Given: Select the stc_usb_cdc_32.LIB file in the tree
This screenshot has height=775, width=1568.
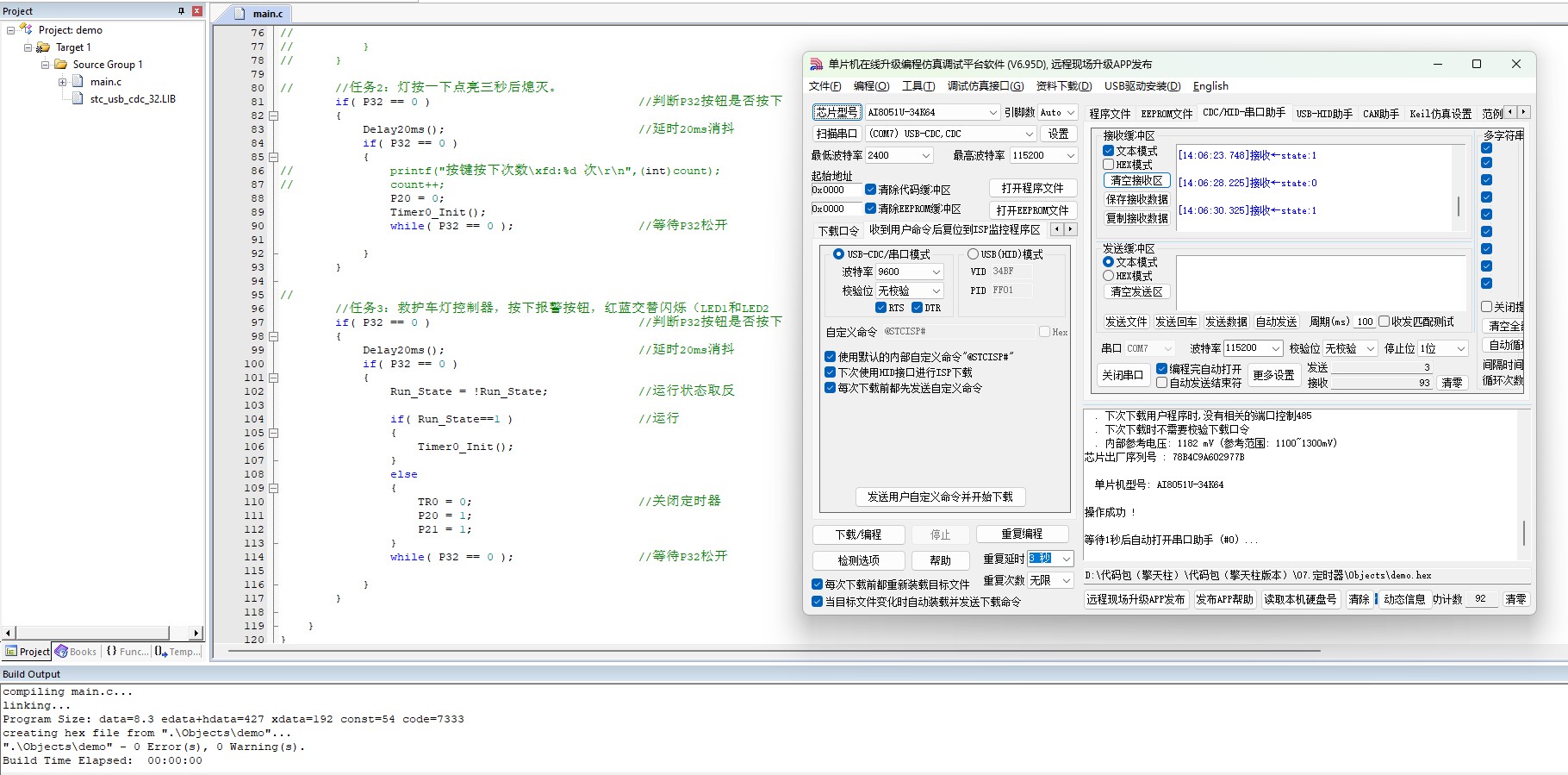Looking at the screenshot, I should tap(133, 99).
